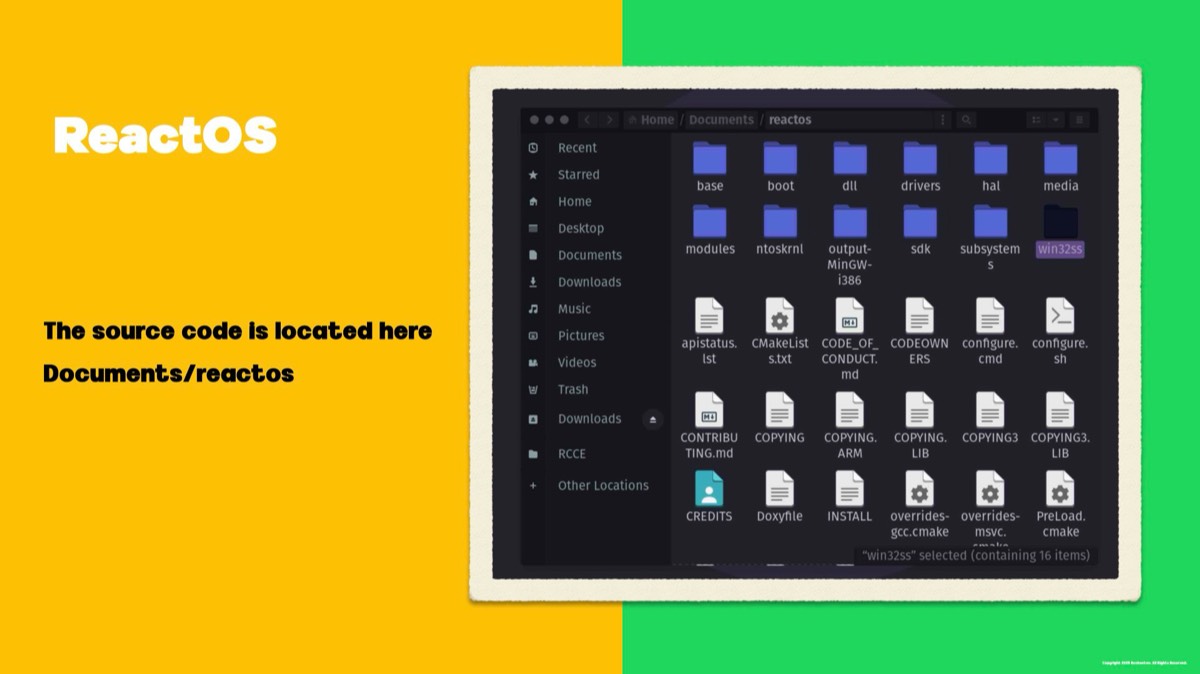Open the view options dropdown arrow
1200x674 pixels.
click(1056, 120)
